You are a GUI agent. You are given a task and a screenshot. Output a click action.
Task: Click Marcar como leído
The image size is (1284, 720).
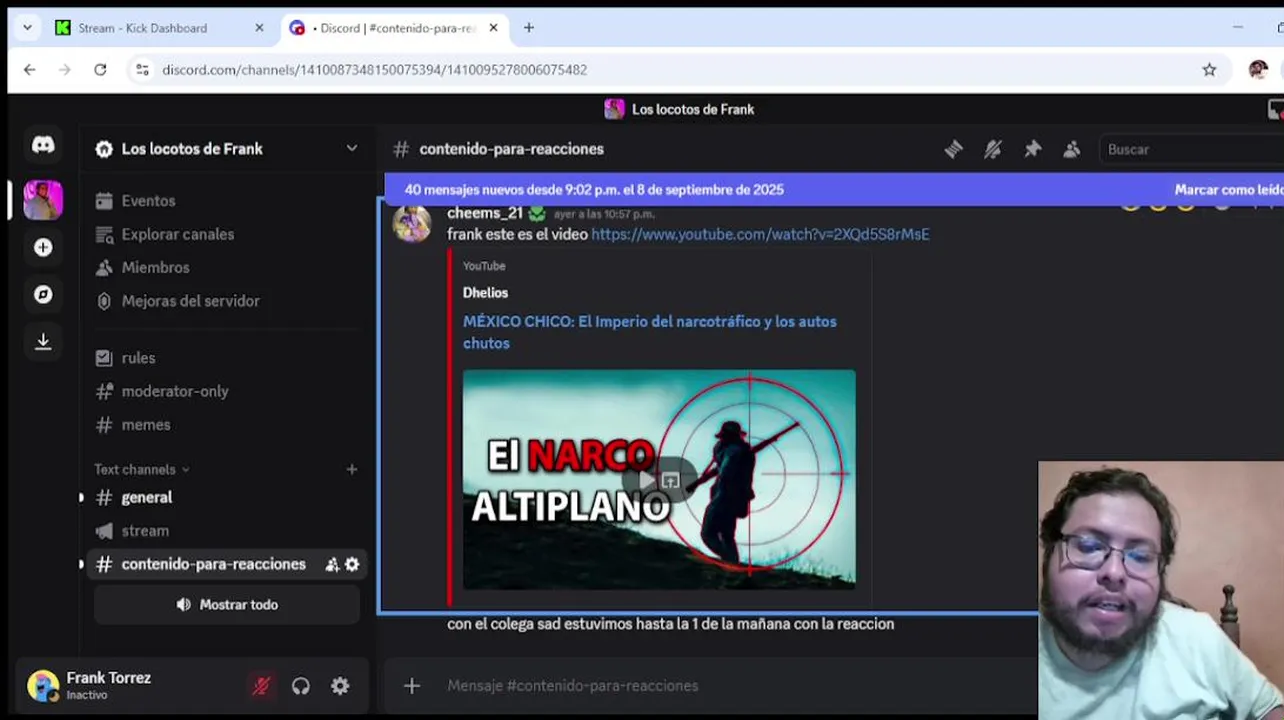pyautogui.click(x=1228, y=190)
